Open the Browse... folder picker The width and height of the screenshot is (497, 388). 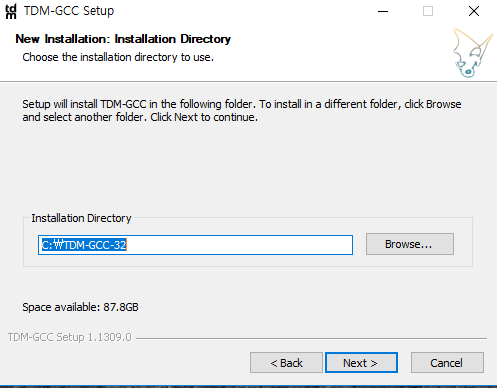pos(410,244)
